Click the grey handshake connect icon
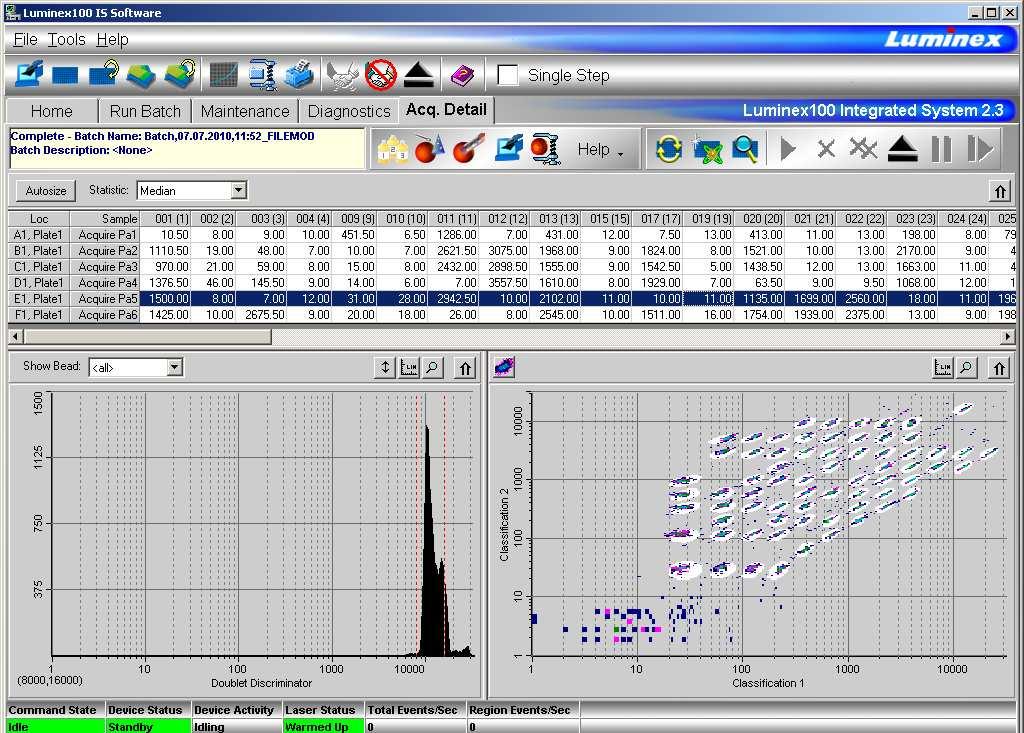The width and height of the screenshot is (1024, 733). coord(342,75)
